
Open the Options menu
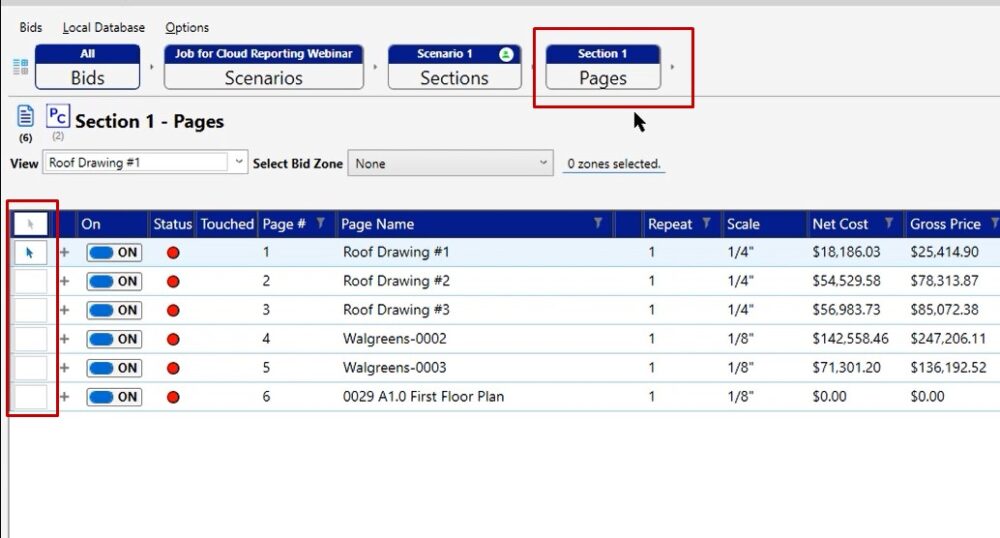point(187,28)
